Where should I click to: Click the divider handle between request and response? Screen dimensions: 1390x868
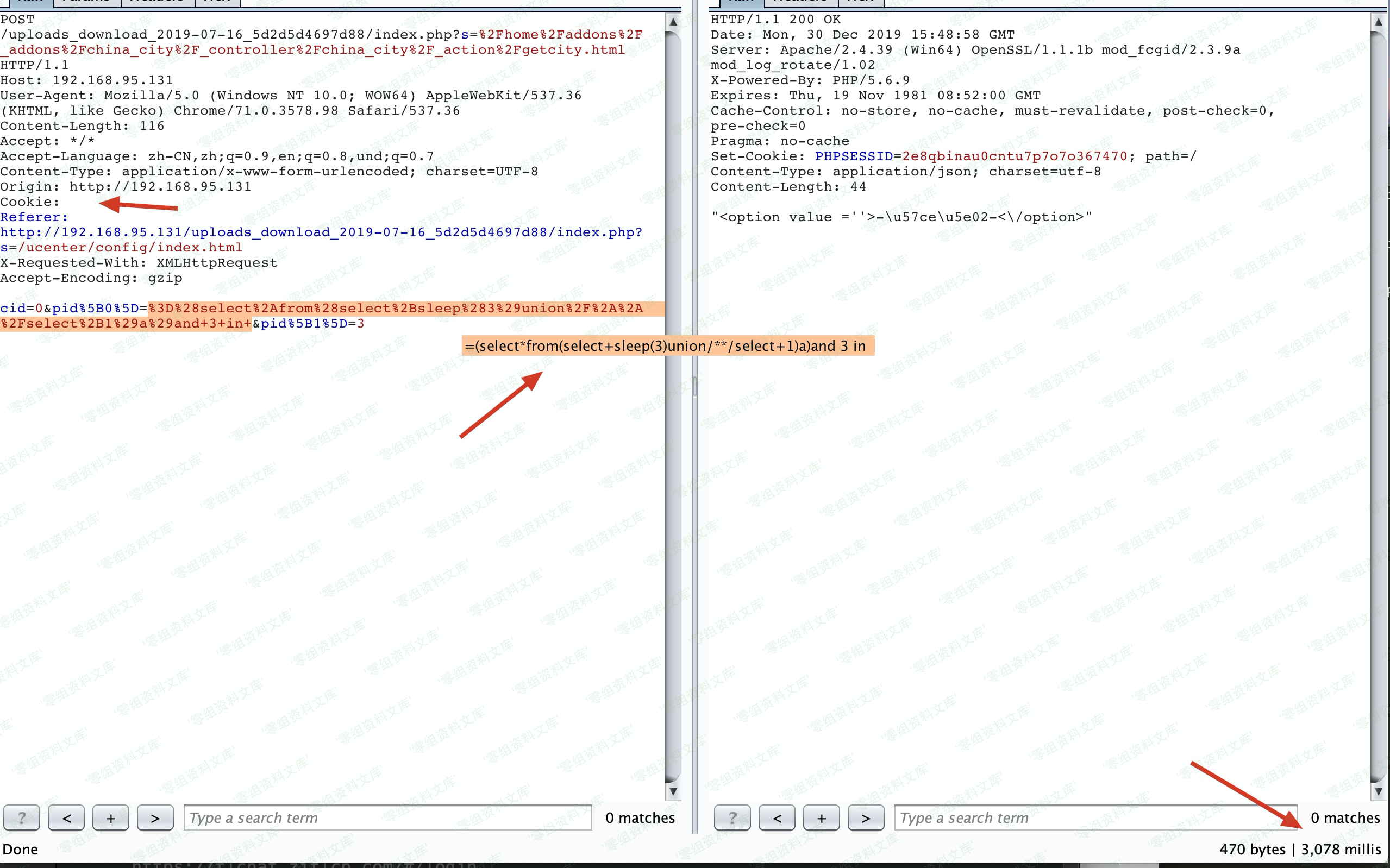pos(694,386)
